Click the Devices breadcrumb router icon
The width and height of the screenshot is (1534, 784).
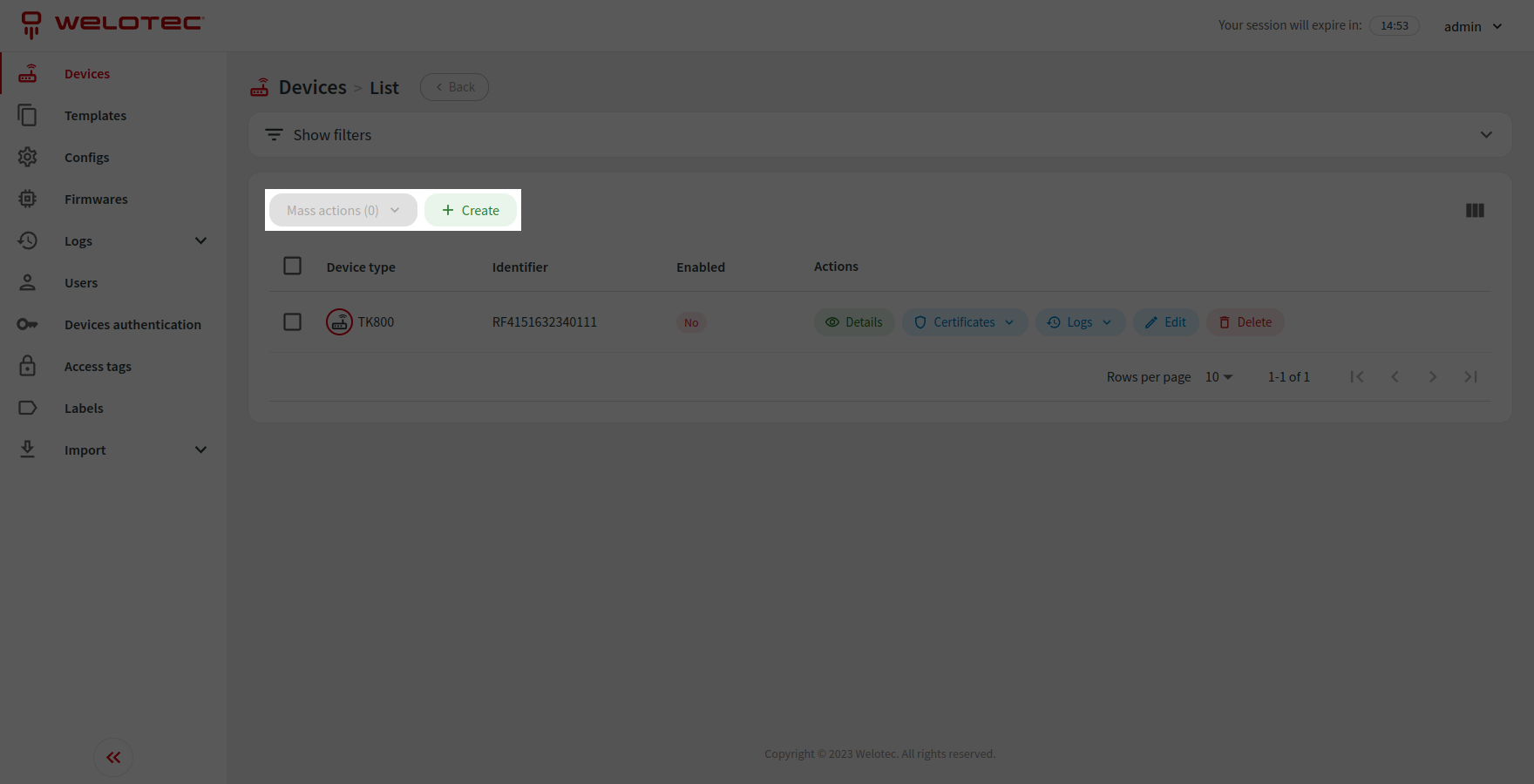(x=260, y=87)
